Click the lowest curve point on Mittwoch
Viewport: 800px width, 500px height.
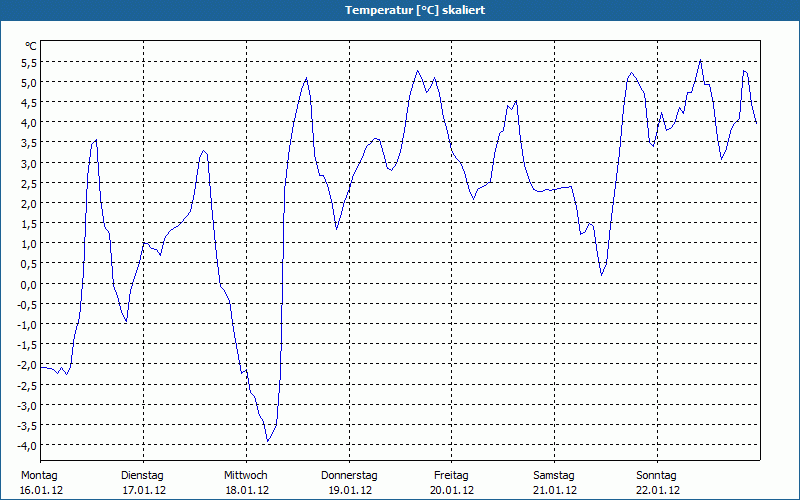268,441
